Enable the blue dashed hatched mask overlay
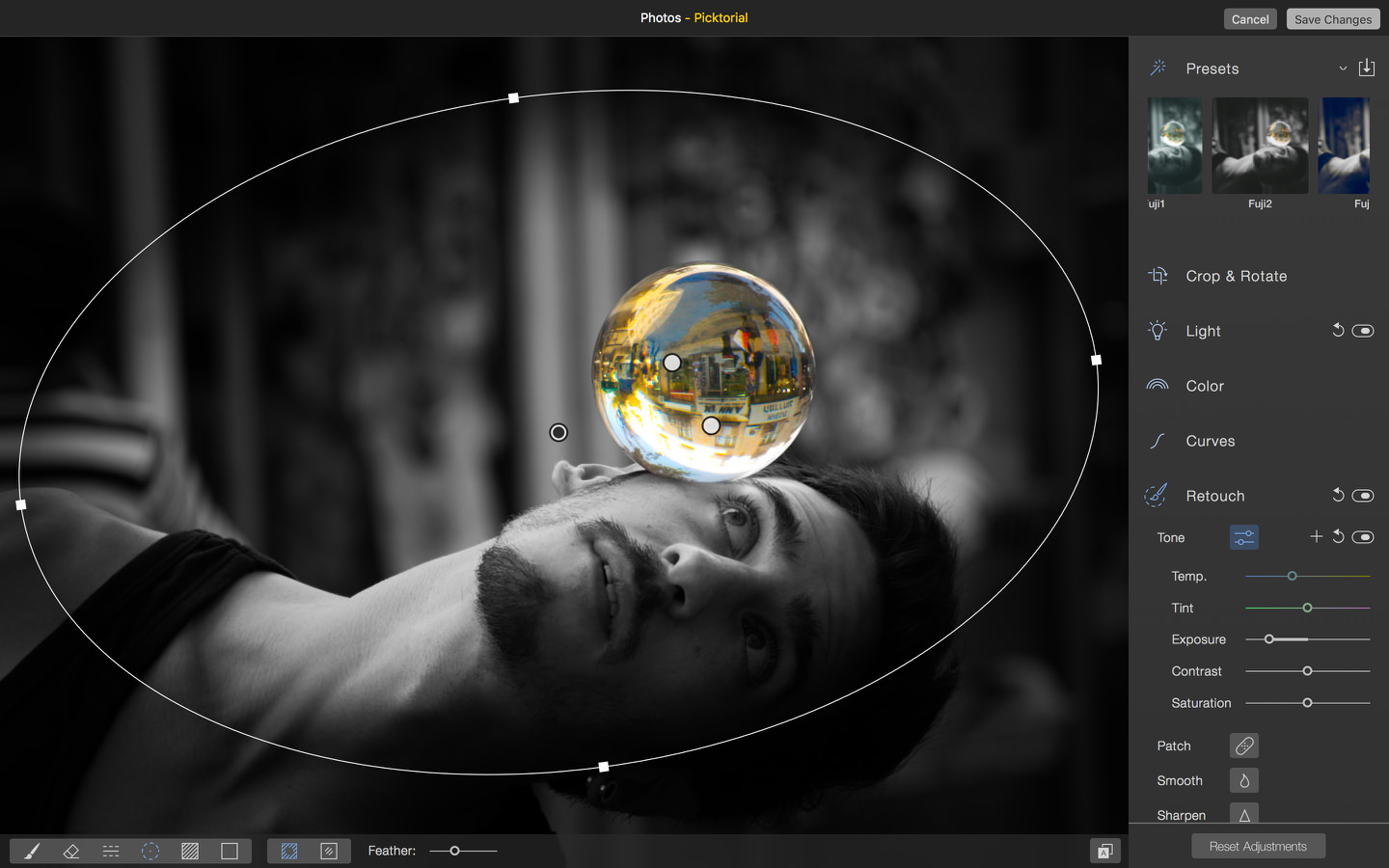The height and width of the screenshot is (868, 1389). click(288, 851)
